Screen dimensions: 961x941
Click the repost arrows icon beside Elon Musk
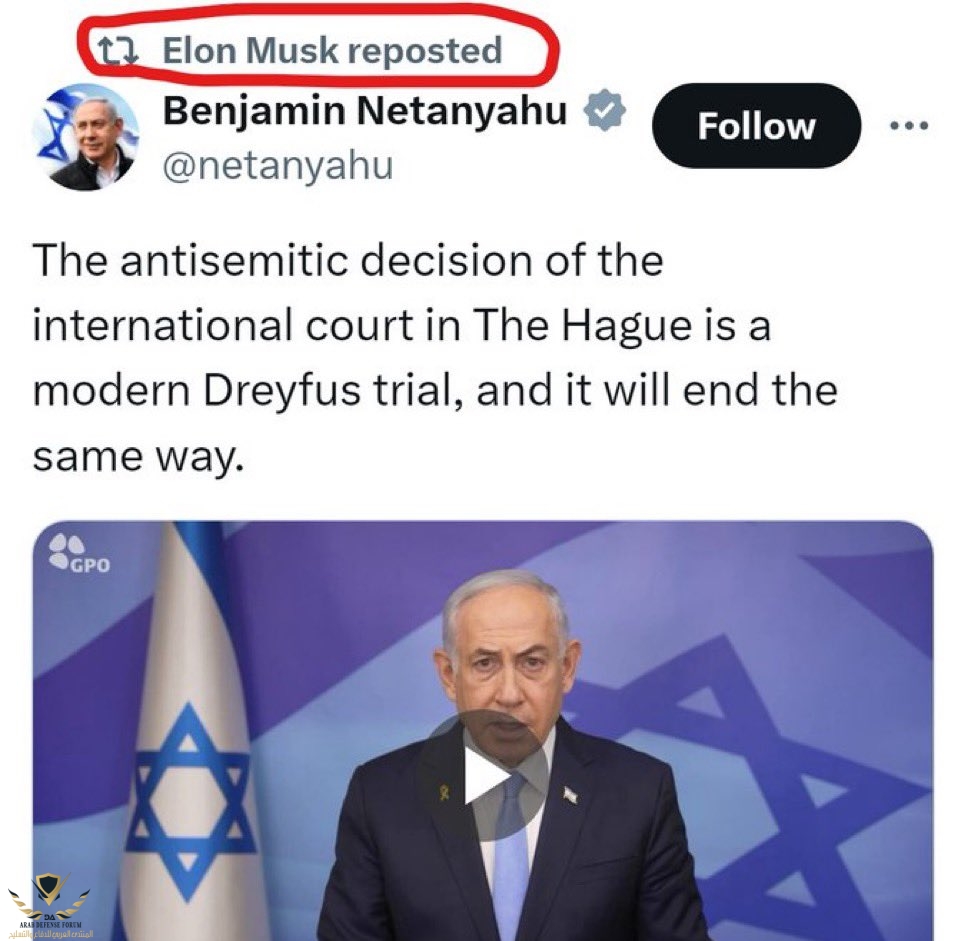tap(119, 51)
